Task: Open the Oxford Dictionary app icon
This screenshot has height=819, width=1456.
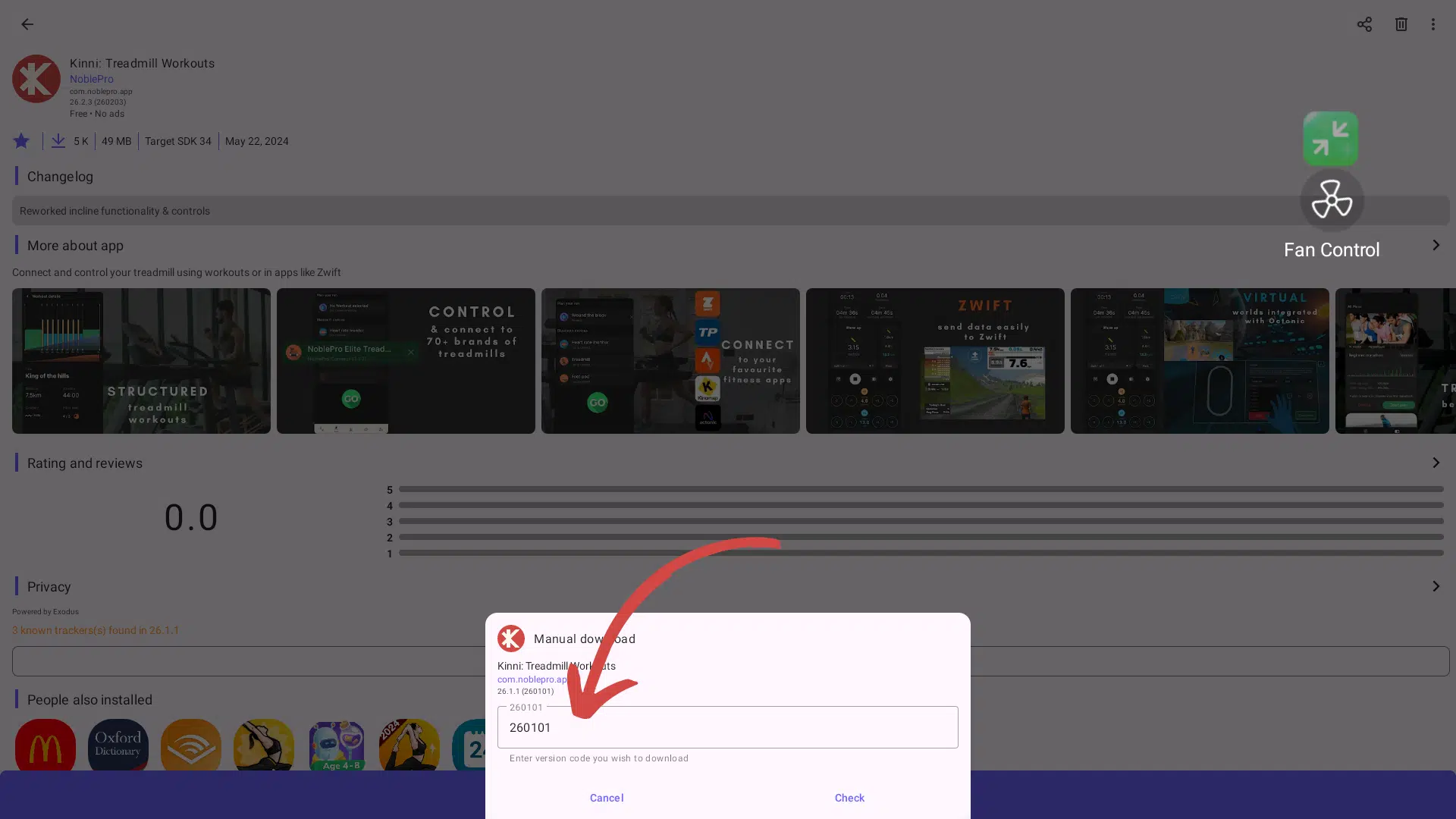Action: [118, 747]
